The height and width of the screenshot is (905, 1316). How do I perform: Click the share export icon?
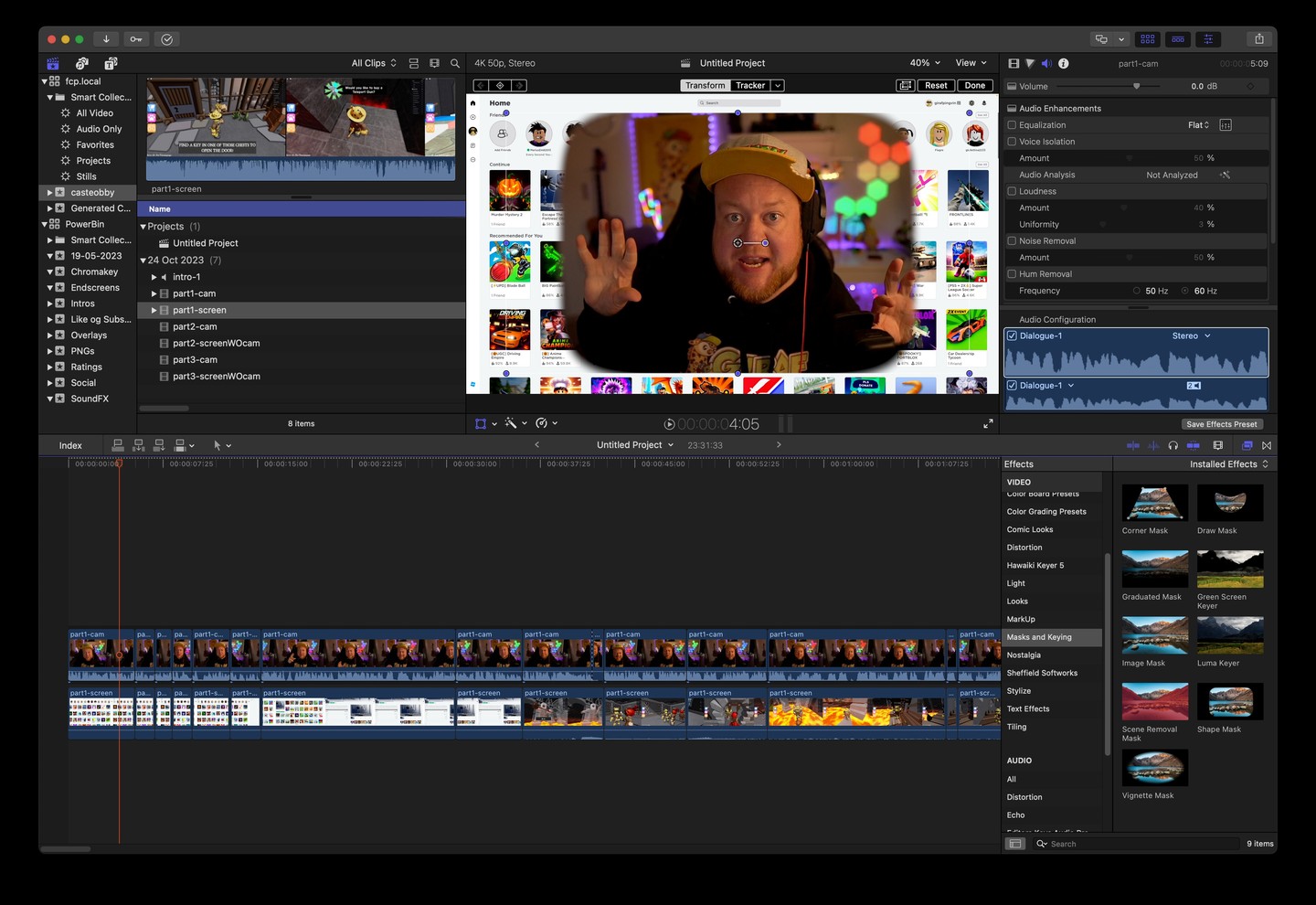tap(1258, 39)
